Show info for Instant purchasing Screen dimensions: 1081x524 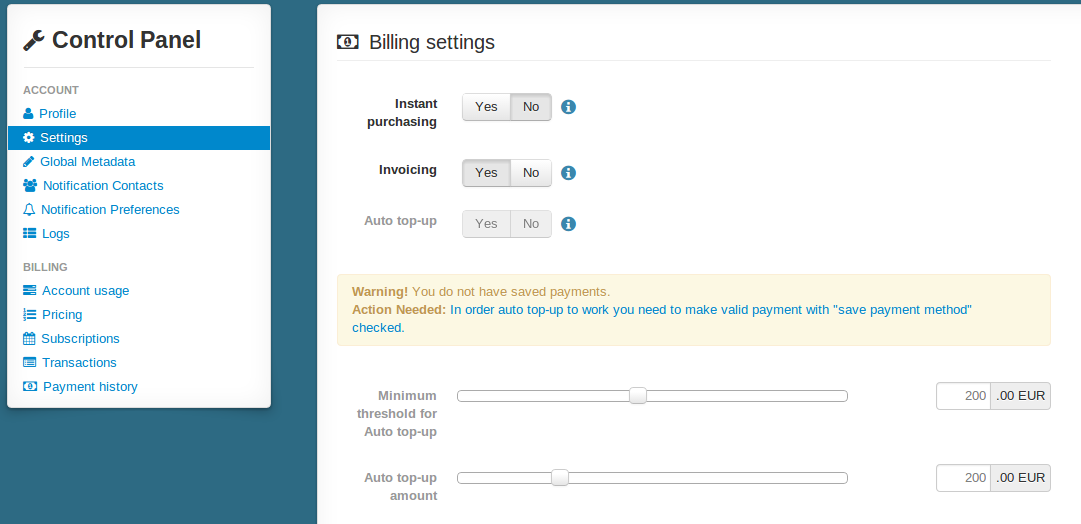pyautogui.click(x=568, y=107)
